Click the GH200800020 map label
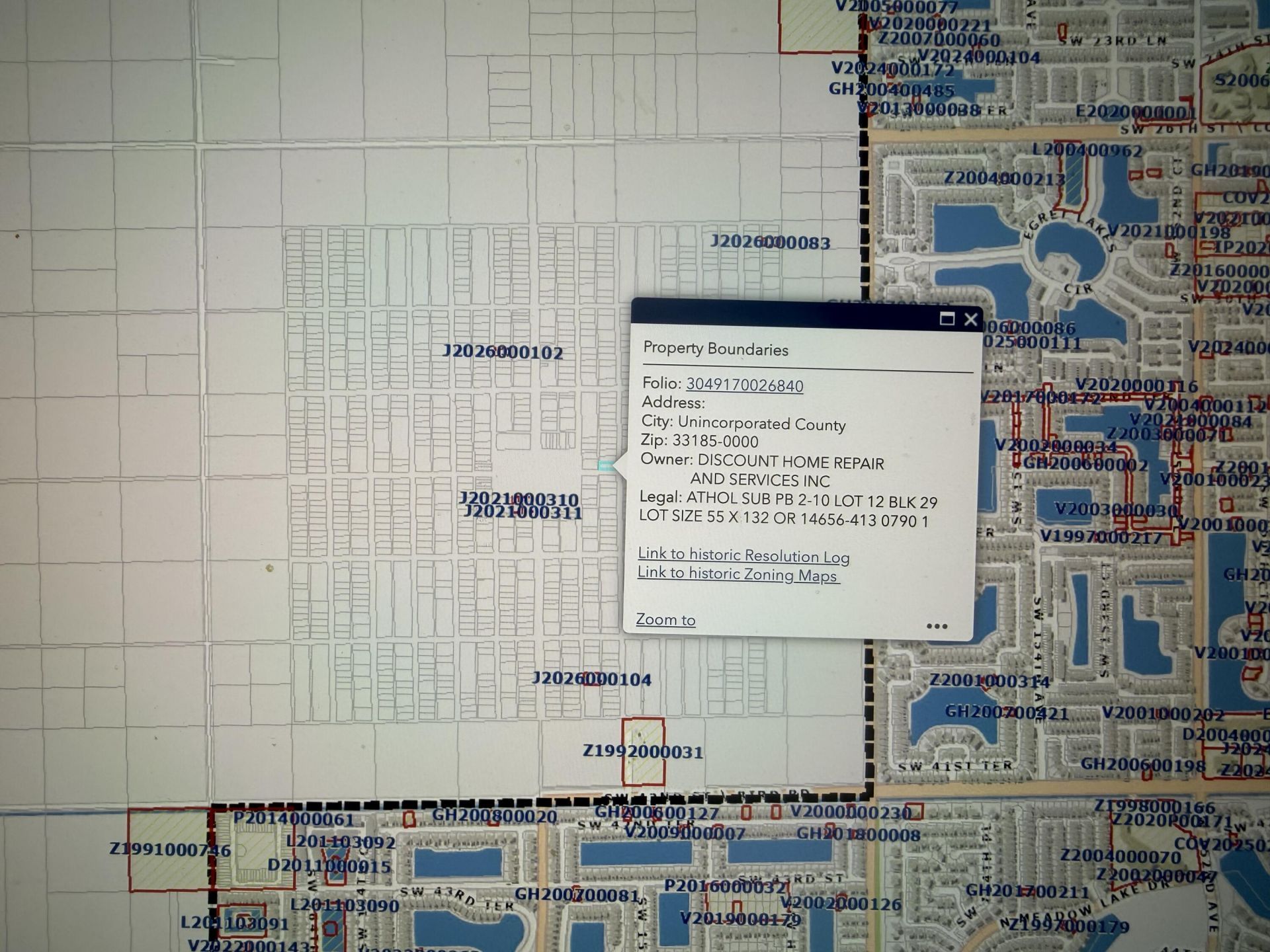This screenshot has height=952, width=1270. click(x=494, y=816)
